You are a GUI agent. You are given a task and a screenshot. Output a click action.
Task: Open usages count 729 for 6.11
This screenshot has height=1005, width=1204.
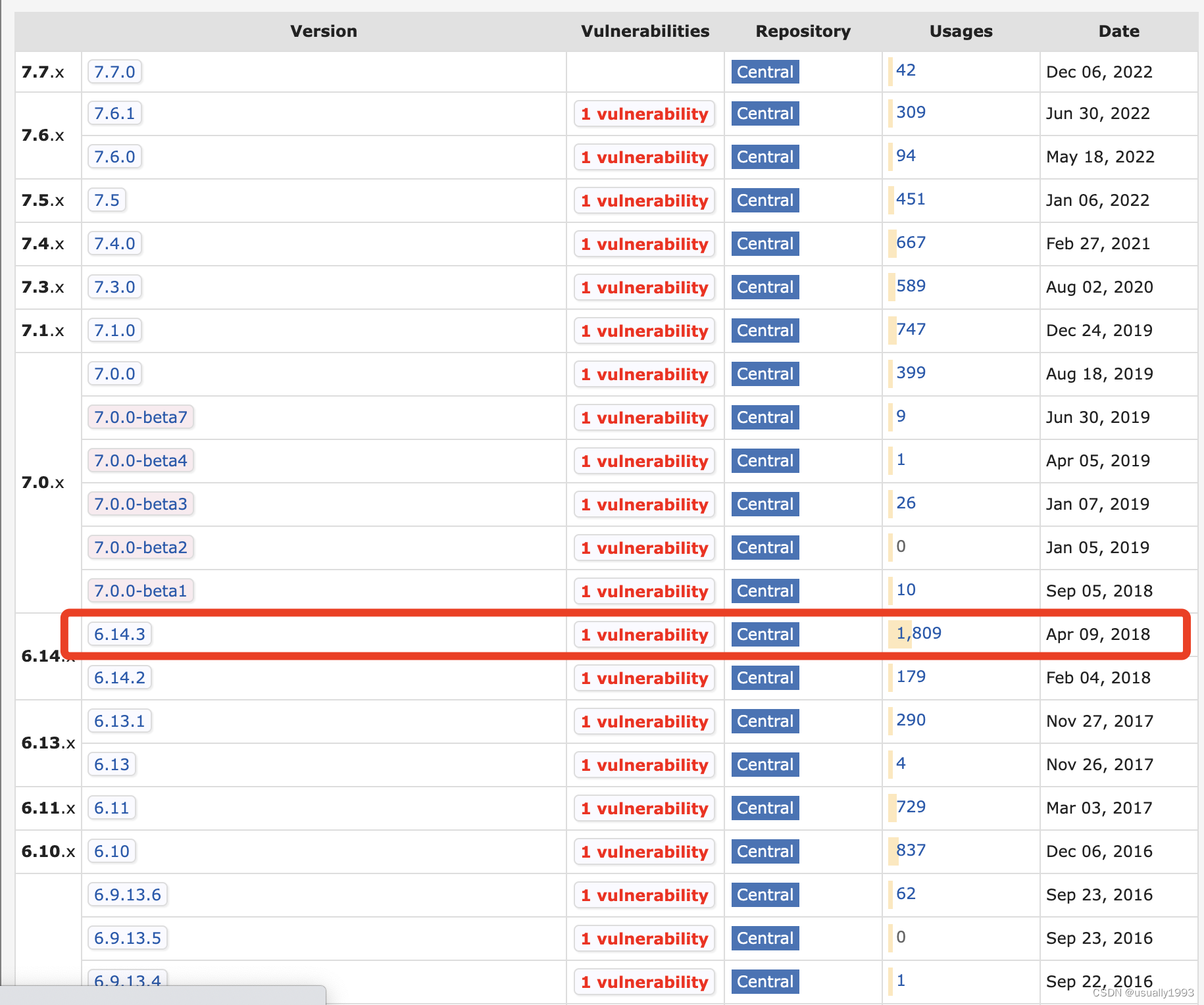(x=911, y=807)
